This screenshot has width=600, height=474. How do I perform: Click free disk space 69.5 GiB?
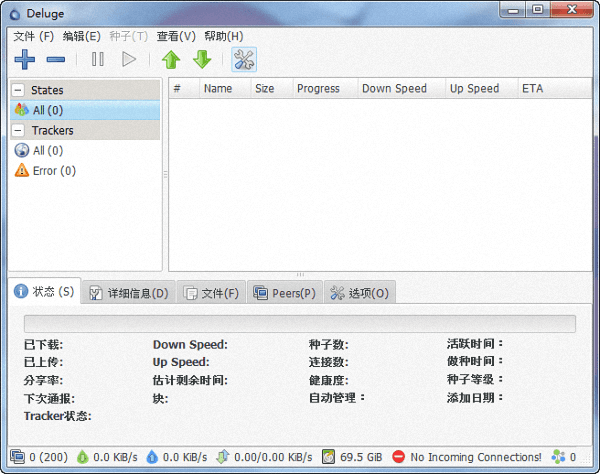(361, 457)
